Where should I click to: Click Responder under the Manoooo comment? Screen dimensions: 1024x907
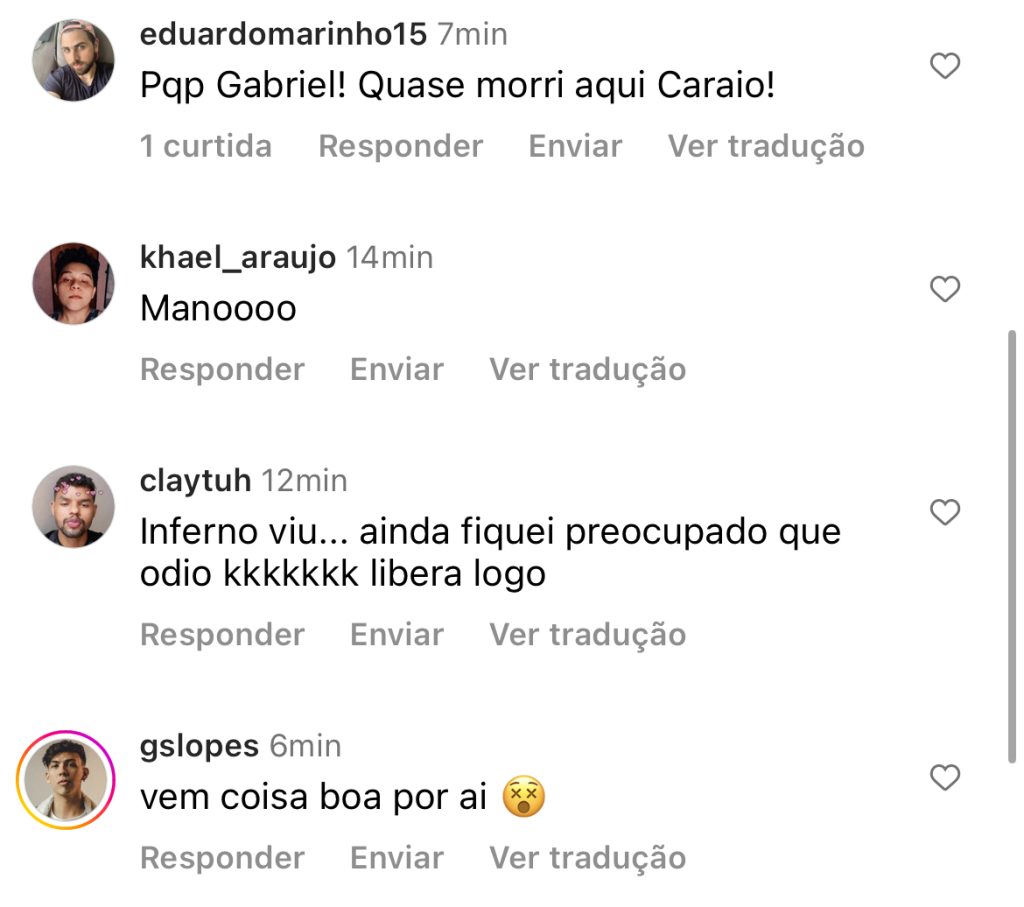pos(222,369)
